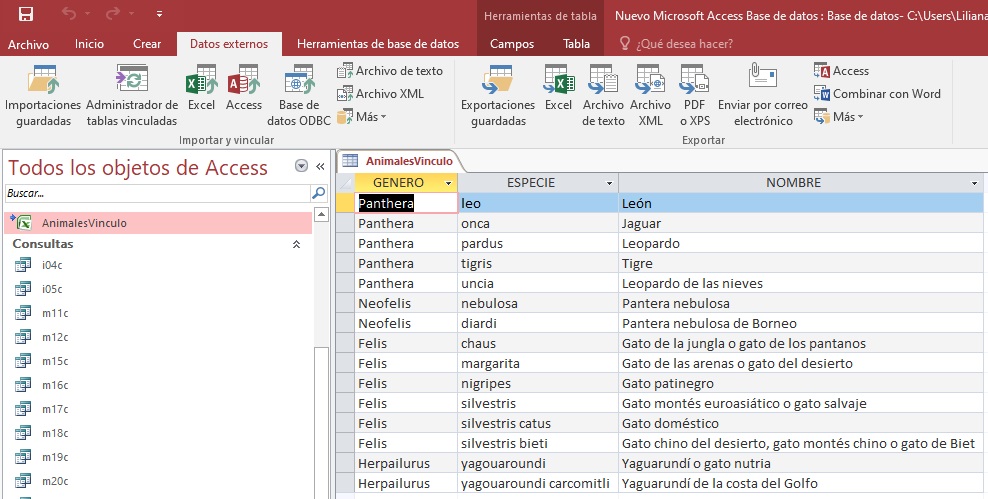Viewport: 988px width, 499px height.
Task: Choose Enviar por correo electrónico
Action: coord(762,96)
